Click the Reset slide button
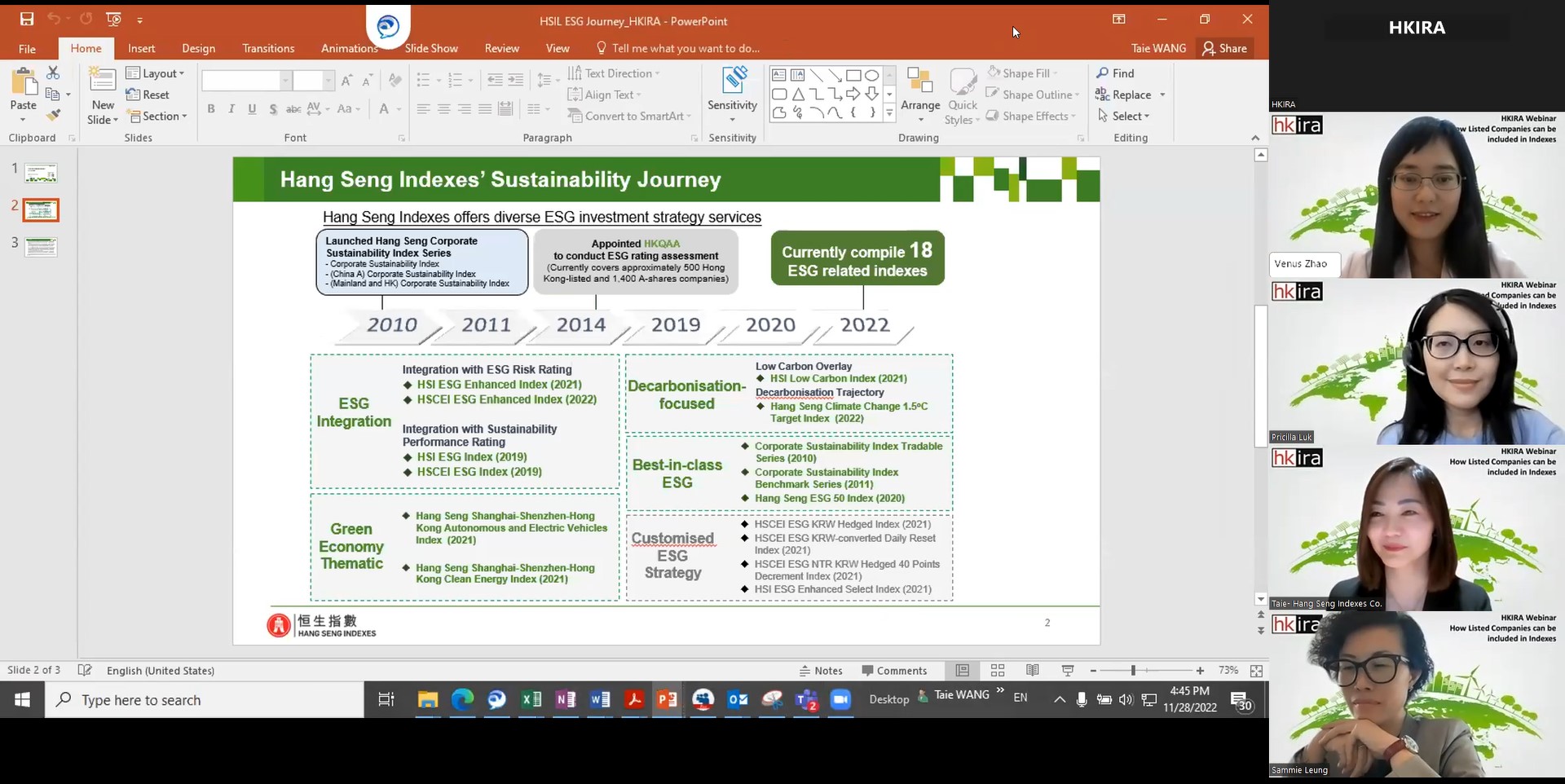The width and height of the screenshot is (1565, 784). tap(148, 95)
